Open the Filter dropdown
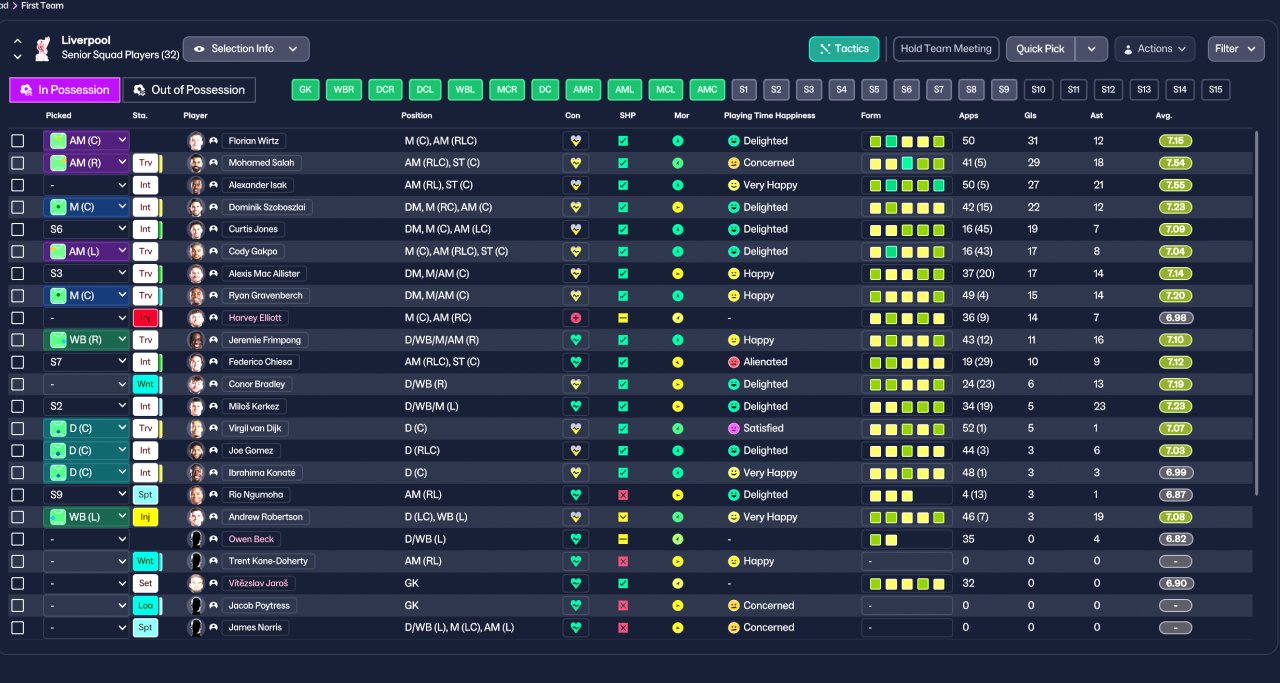Screen dimensions: 1280x683 point(1236,49)
